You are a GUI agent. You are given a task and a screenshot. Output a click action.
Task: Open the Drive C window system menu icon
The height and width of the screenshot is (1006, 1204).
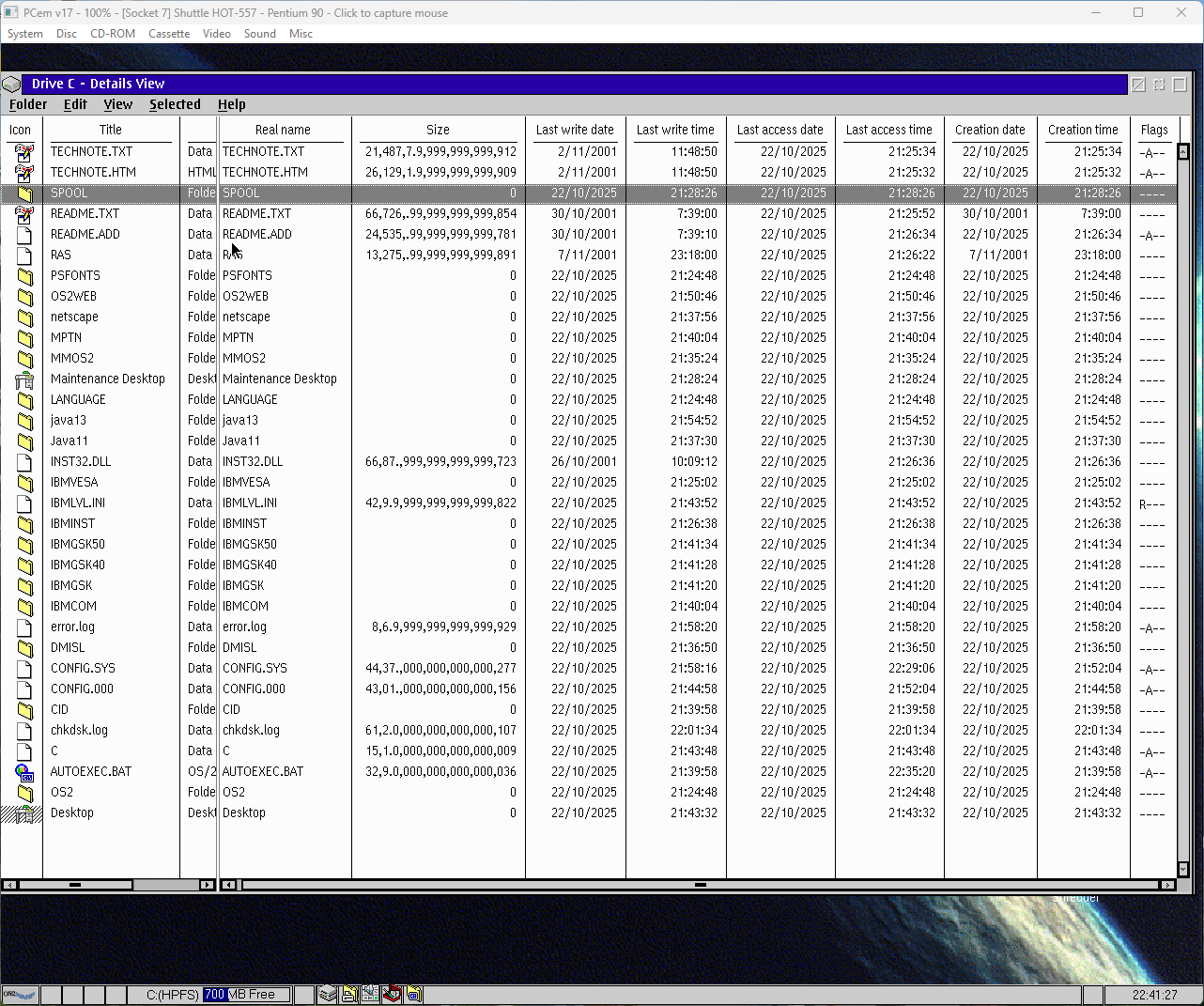[x=11, y=85]
